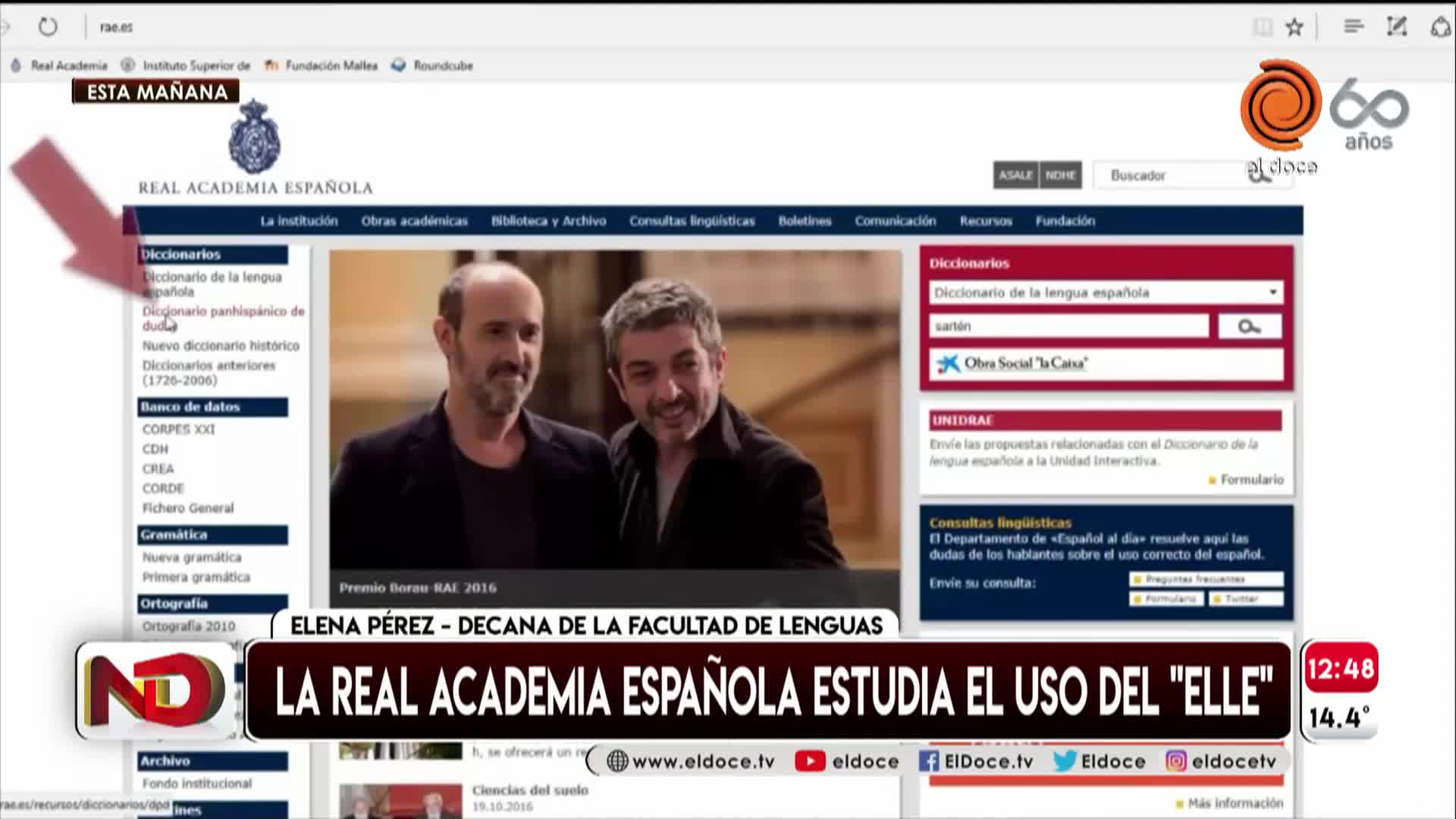This screenshot has height=819, width=1456.
Task: Open the CORDE database link
Action: (163, 488)
